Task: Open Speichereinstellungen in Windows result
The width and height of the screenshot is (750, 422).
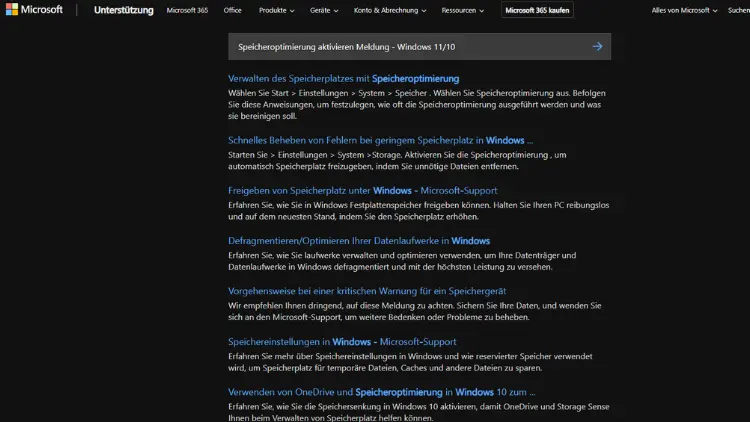Action: 342,342
